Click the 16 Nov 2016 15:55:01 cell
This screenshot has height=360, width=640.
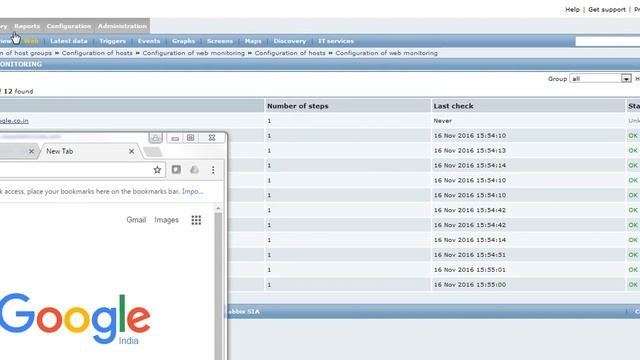pyautogui.click(x=469, y=270)
